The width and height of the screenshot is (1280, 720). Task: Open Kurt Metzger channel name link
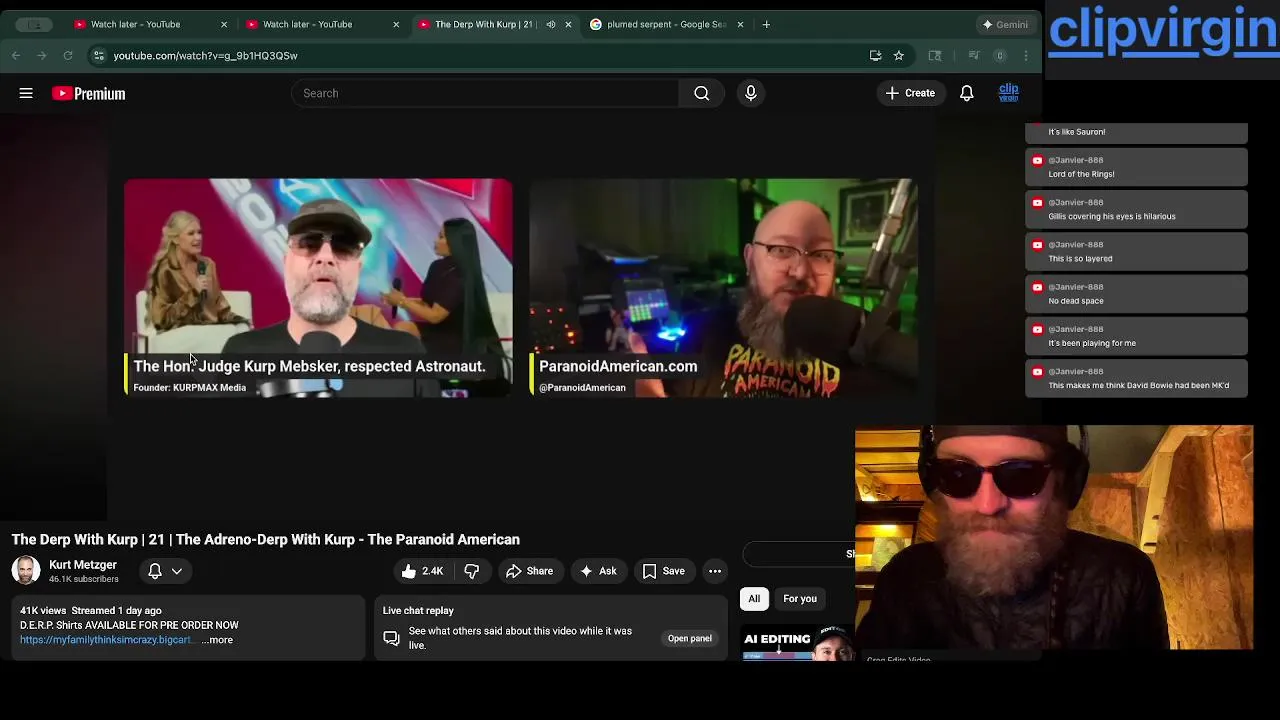[83, 565]
